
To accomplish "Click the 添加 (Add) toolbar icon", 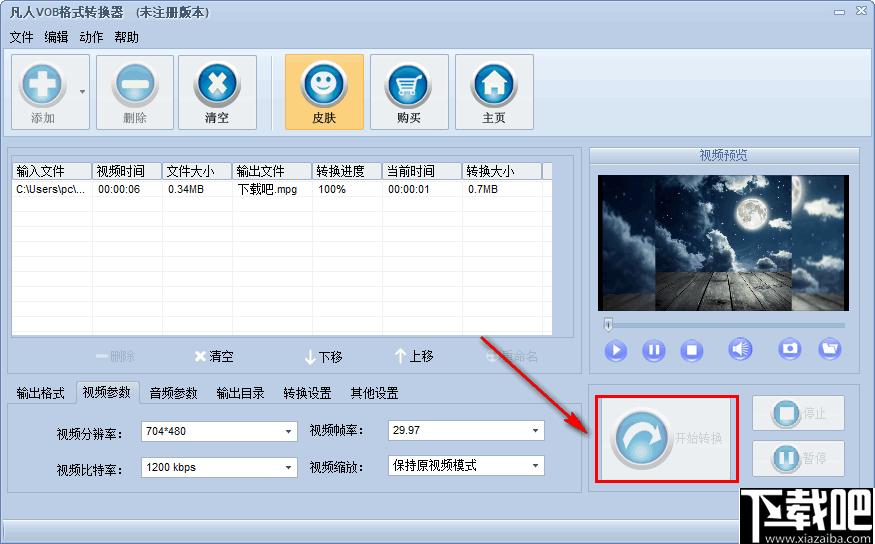I will coord(42,86).
